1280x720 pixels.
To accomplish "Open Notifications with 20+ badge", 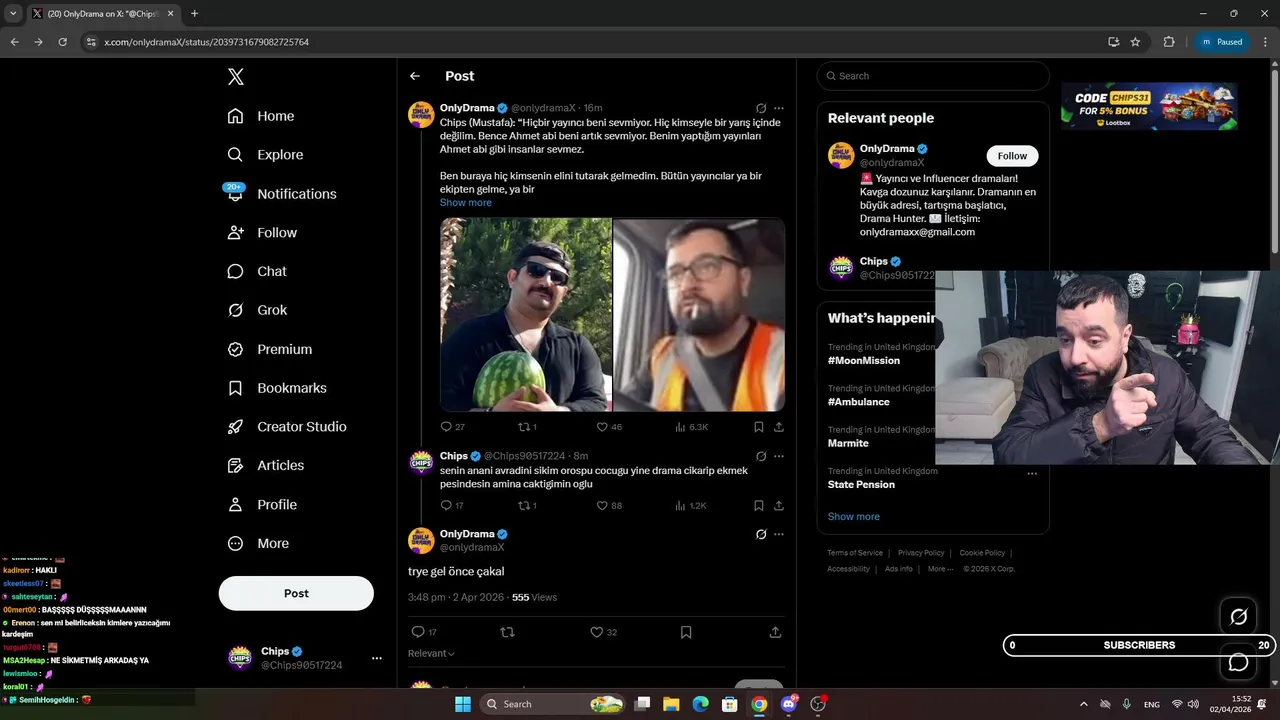I will pyautogui.click(x=281, y=194).
